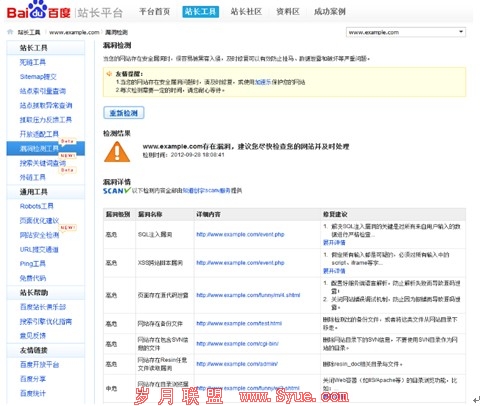Viewport: 481px width, 406px height.
Task: Open the admin/ URL link
Action: click(237, 364)
